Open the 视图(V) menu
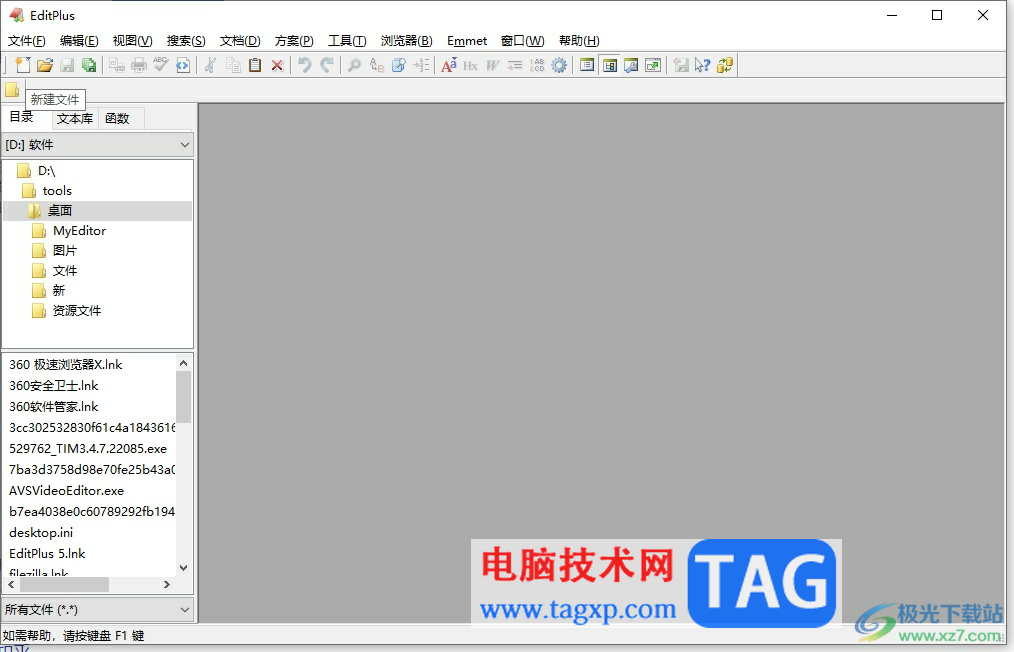This screenshot has height=652, width=1014. [133, 41]
